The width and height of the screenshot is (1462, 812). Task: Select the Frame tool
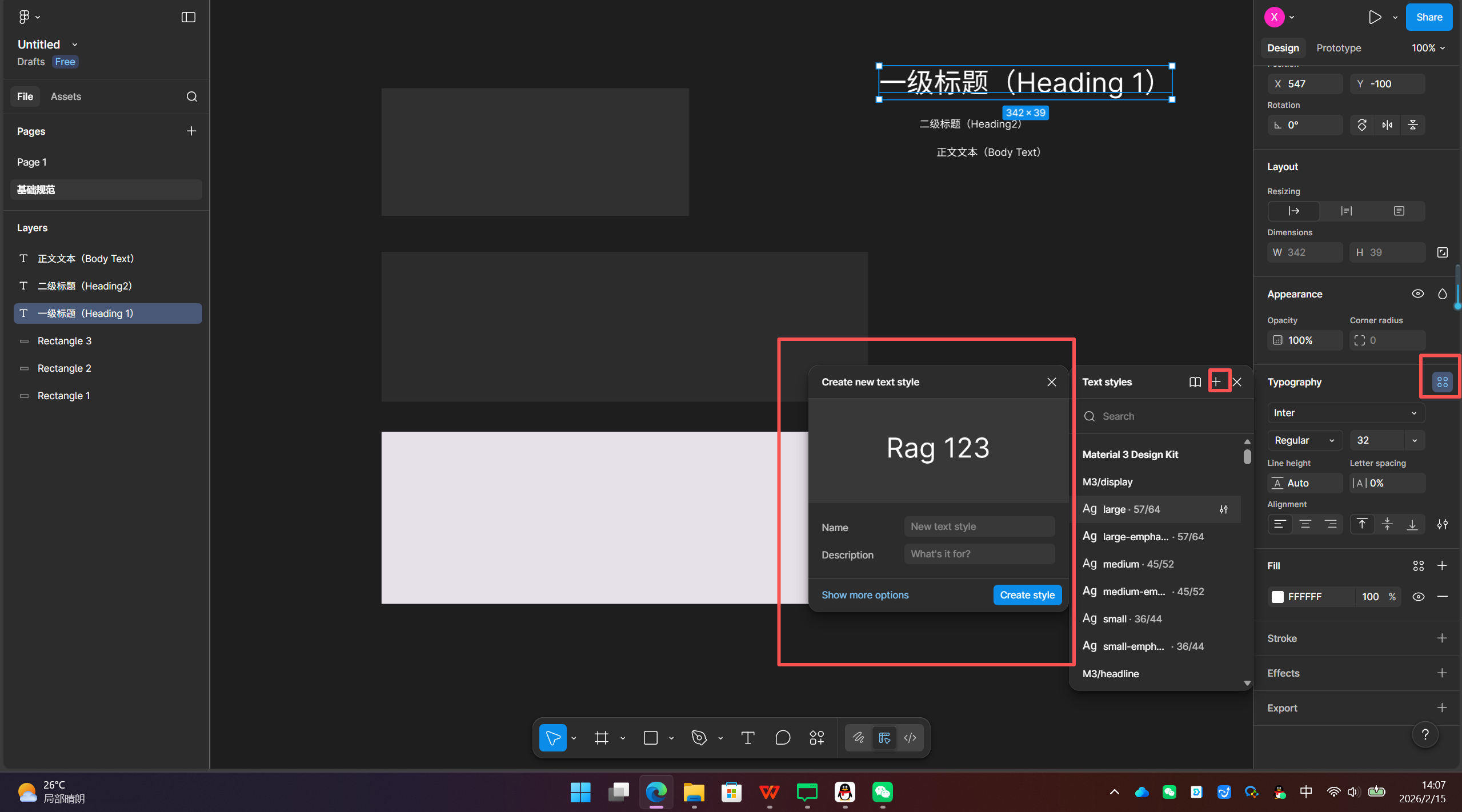(x=601, y=738)
